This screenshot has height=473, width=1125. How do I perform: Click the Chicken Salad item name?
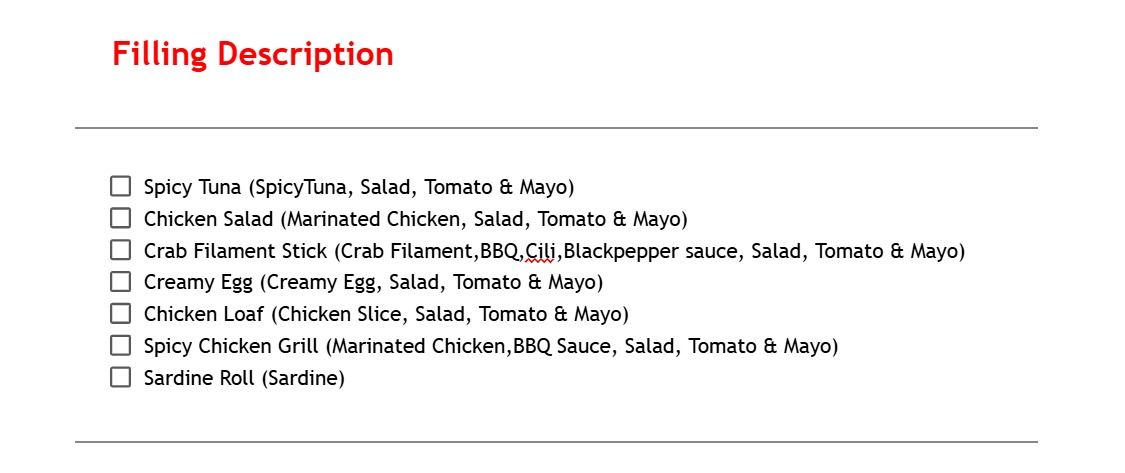208,219
